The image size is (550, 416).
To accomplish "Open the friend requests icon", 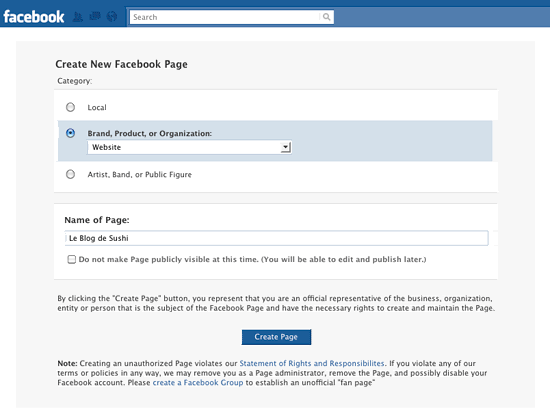I will click(x=78, y=17).
